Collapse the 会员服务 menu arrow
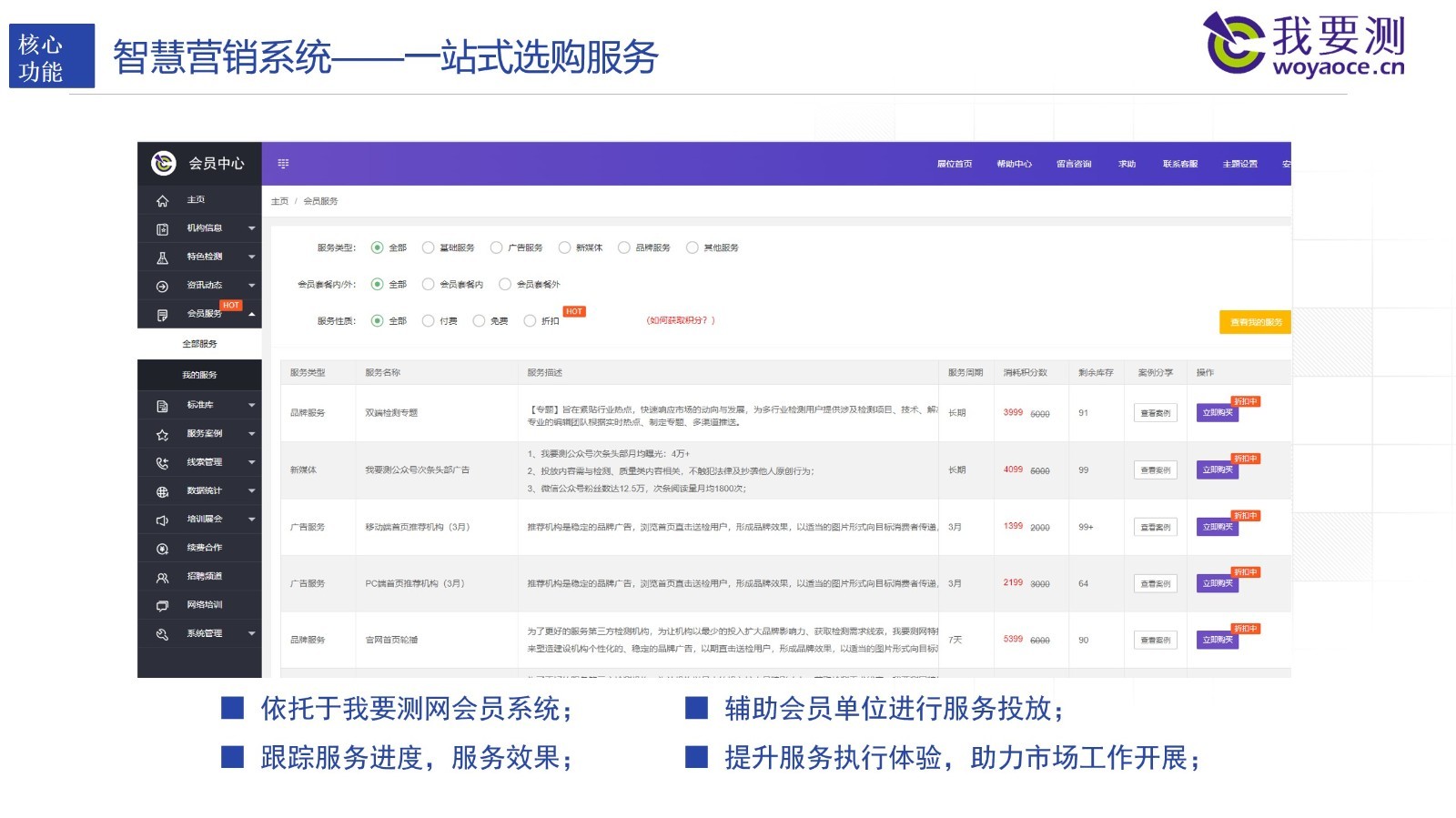This screenshot has height=818, width=1456. [252, 315]
